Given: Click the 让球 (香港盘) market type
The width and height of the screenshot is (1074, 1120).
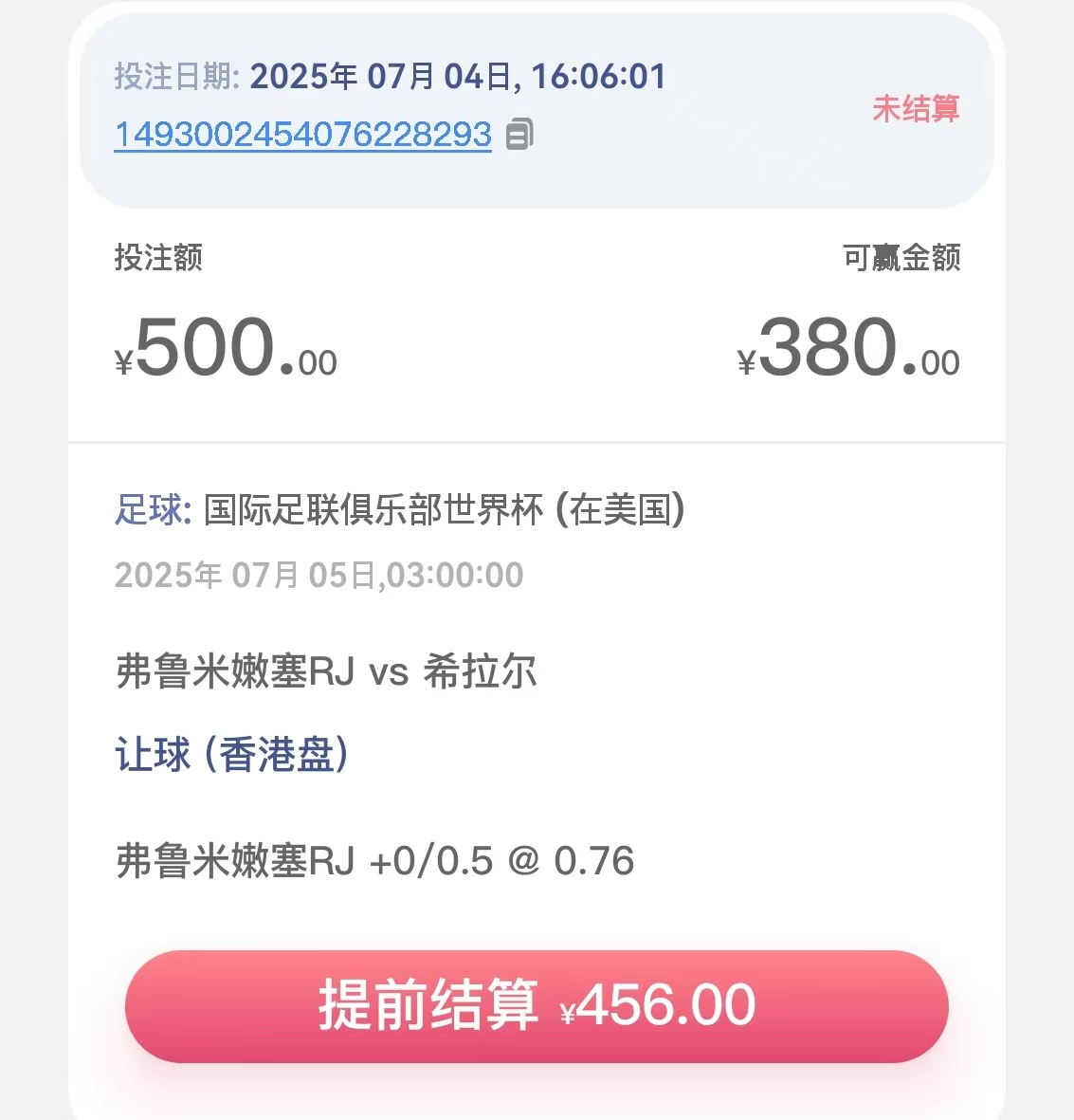Looking at the screenshot, I should pyautogui.click(x=232, y=754).
